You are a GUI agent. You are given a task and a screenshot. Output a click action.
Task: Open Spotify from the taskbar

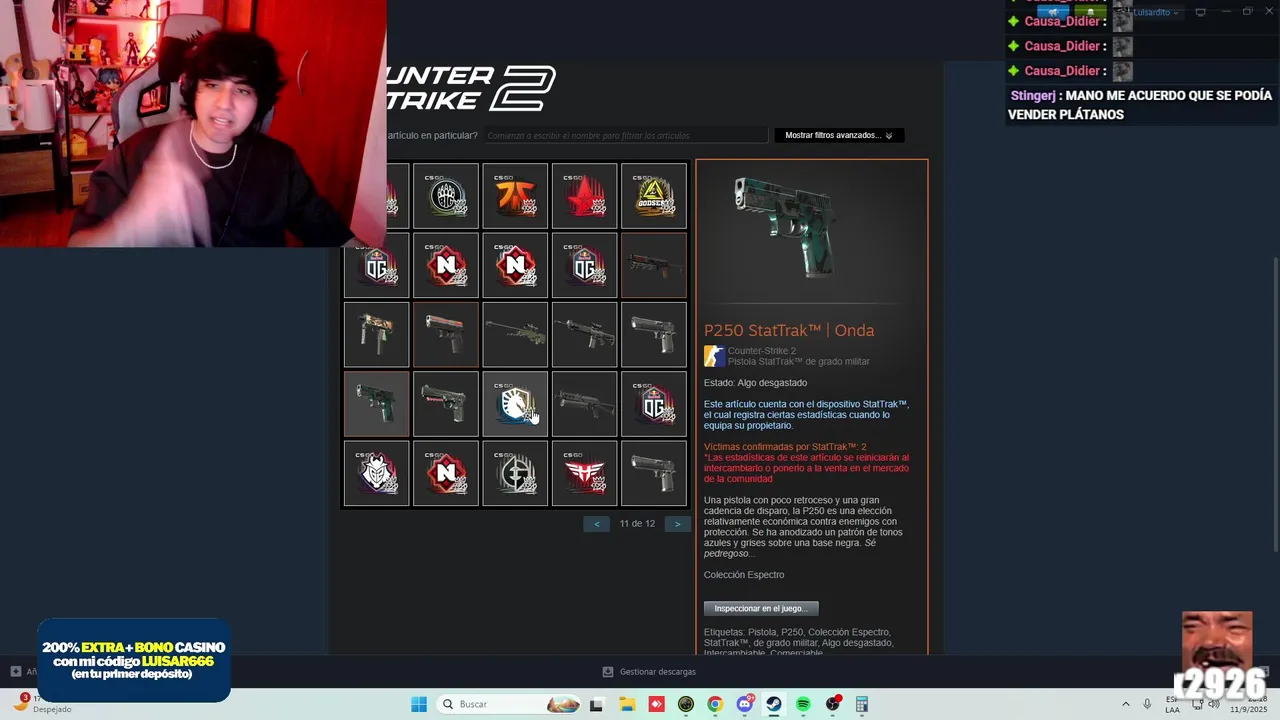pyautogui.click(x=803, y=704)
